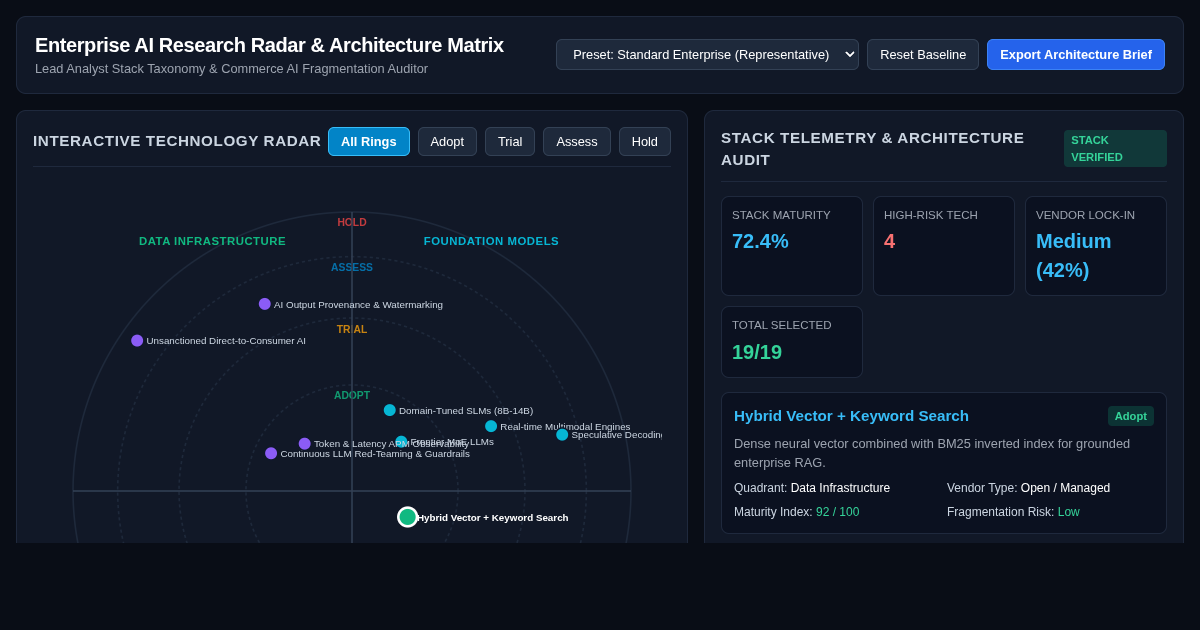The image size is (1200, 630).
Task: Click the Vendor Type Open / Managed value
Action: (x=1065, y=488)
